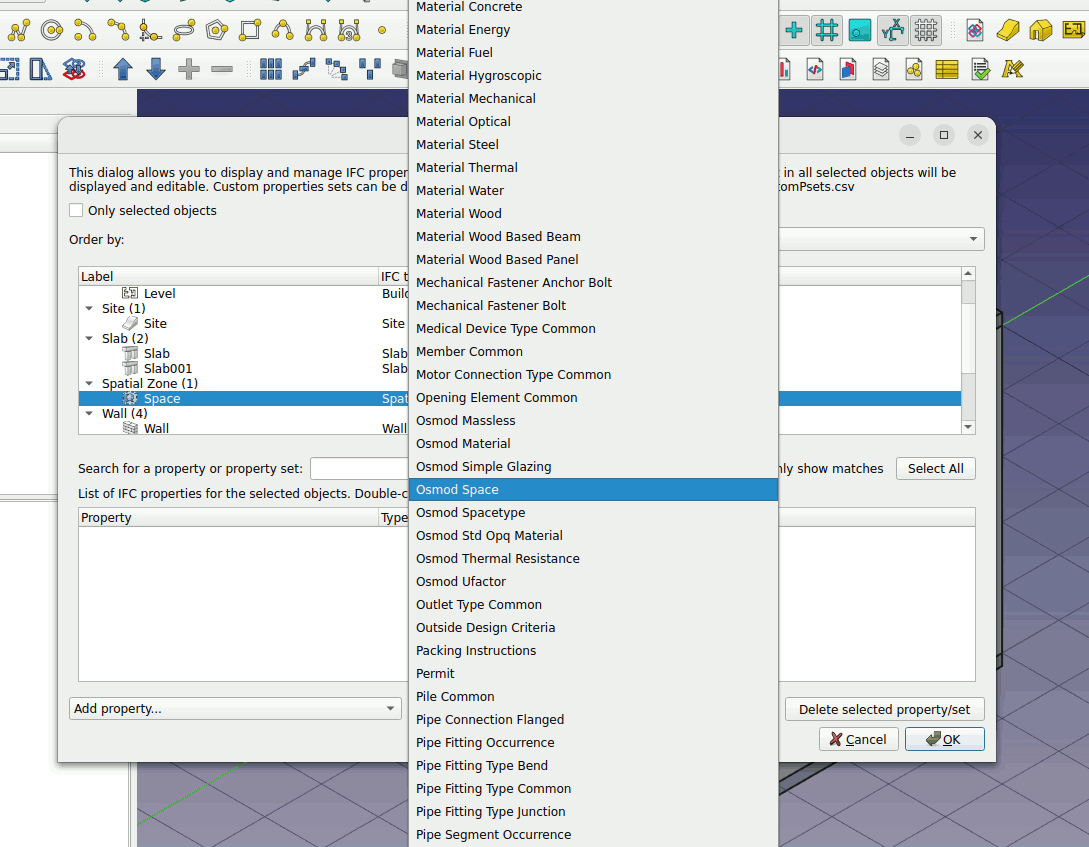The width and height of the screenshot is (1089, 847).
Task: Open the Add property dropdown
Action: [235, 709]
